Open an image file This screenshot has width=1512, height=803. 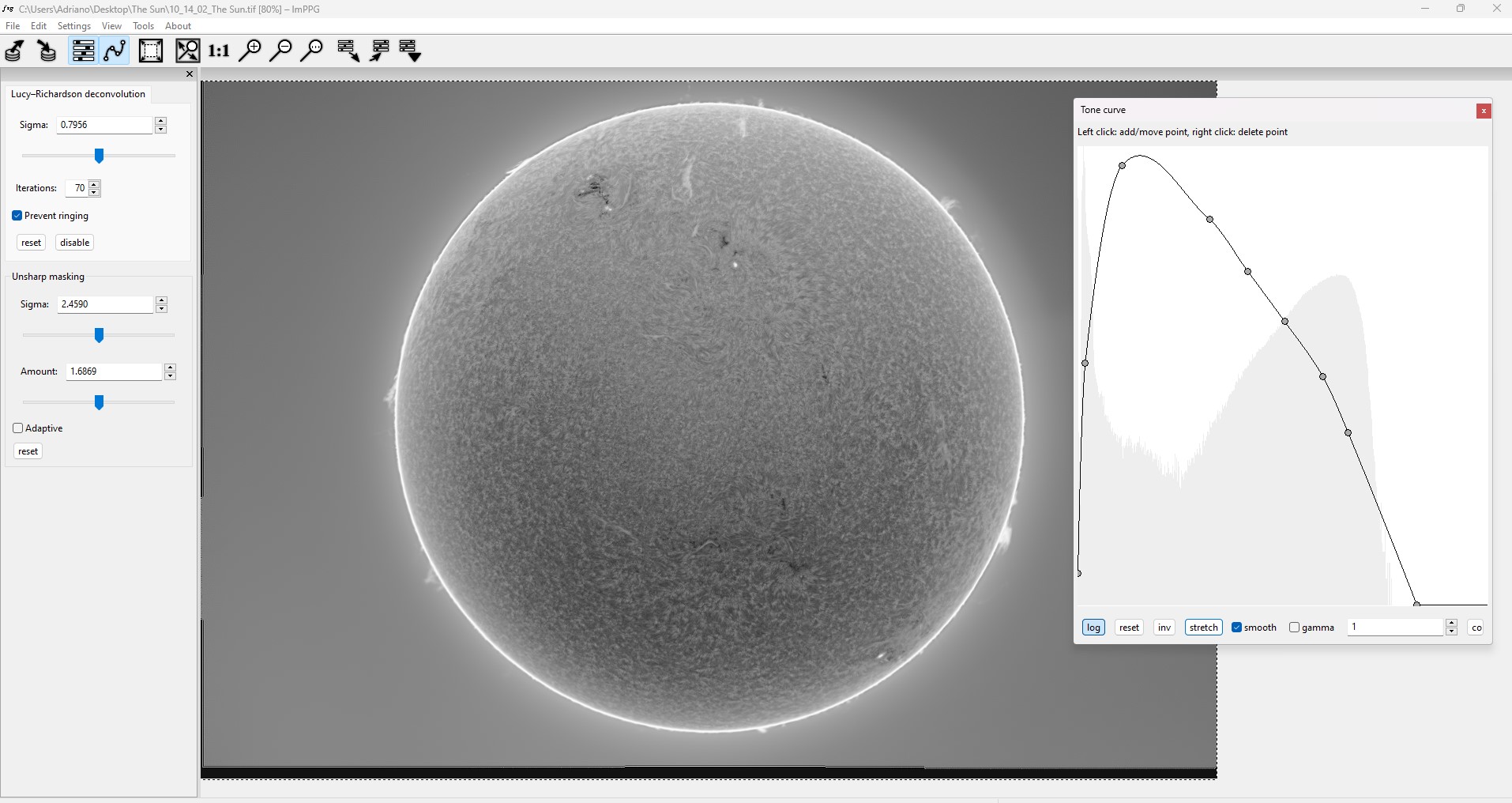point(14,51)
